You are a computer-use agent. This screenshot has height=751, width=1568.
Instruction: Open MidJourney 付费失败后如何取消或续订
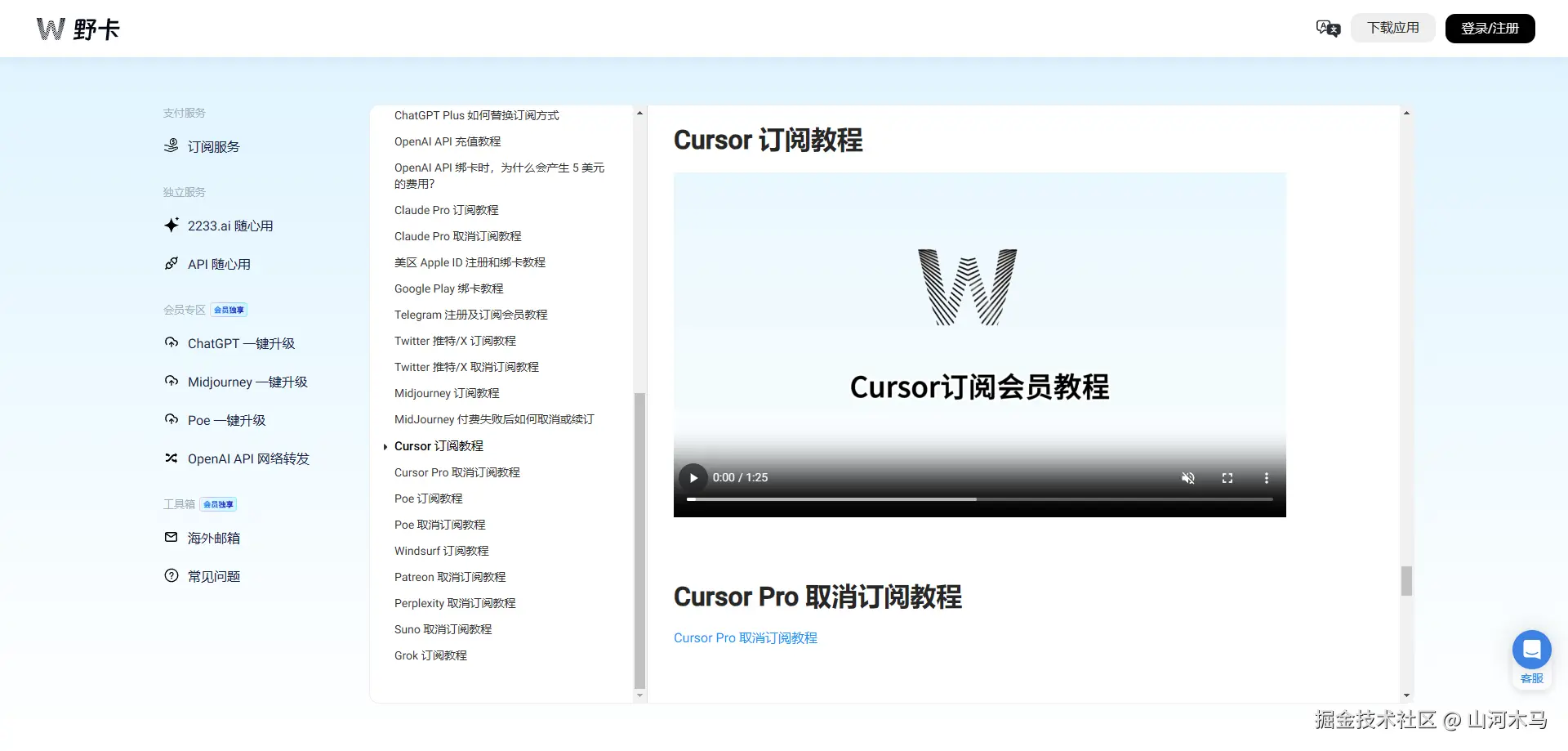tap(494, 419)
